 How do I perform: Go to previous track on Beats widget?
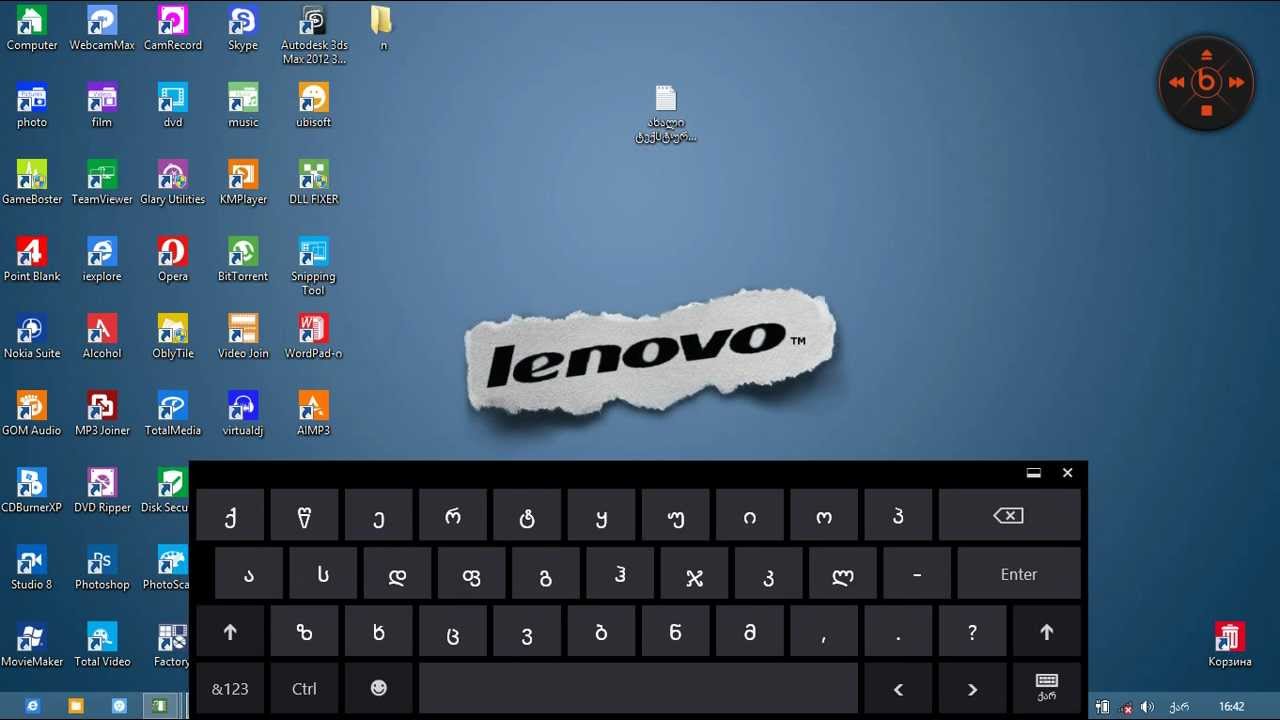pyautogui.click(x=1177, y=83)
